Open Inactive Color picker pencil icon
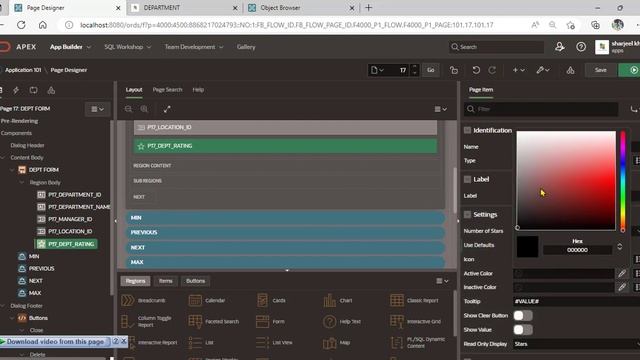This screenshot has width=640, height=360. point(622,287)
